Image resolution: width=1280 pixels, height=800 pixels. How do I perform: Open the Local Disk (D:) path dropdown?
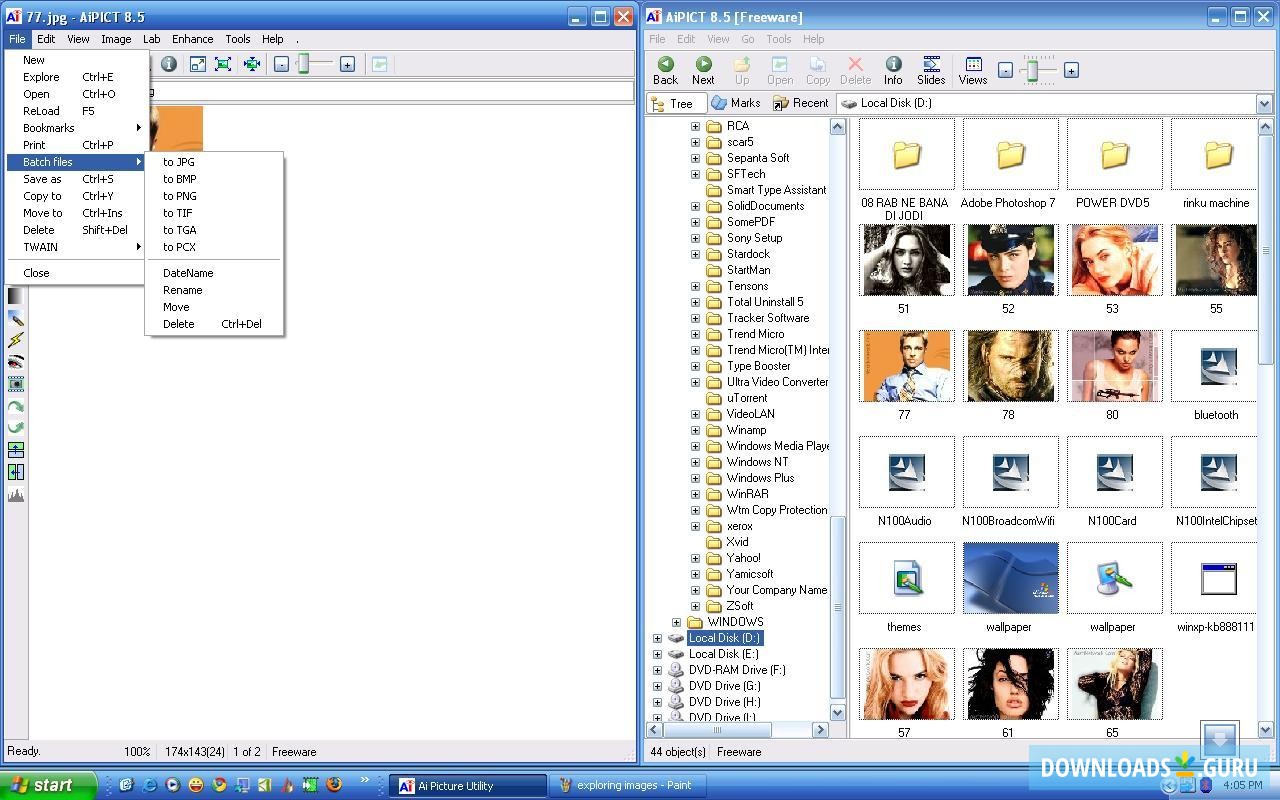pos(1264,103)
